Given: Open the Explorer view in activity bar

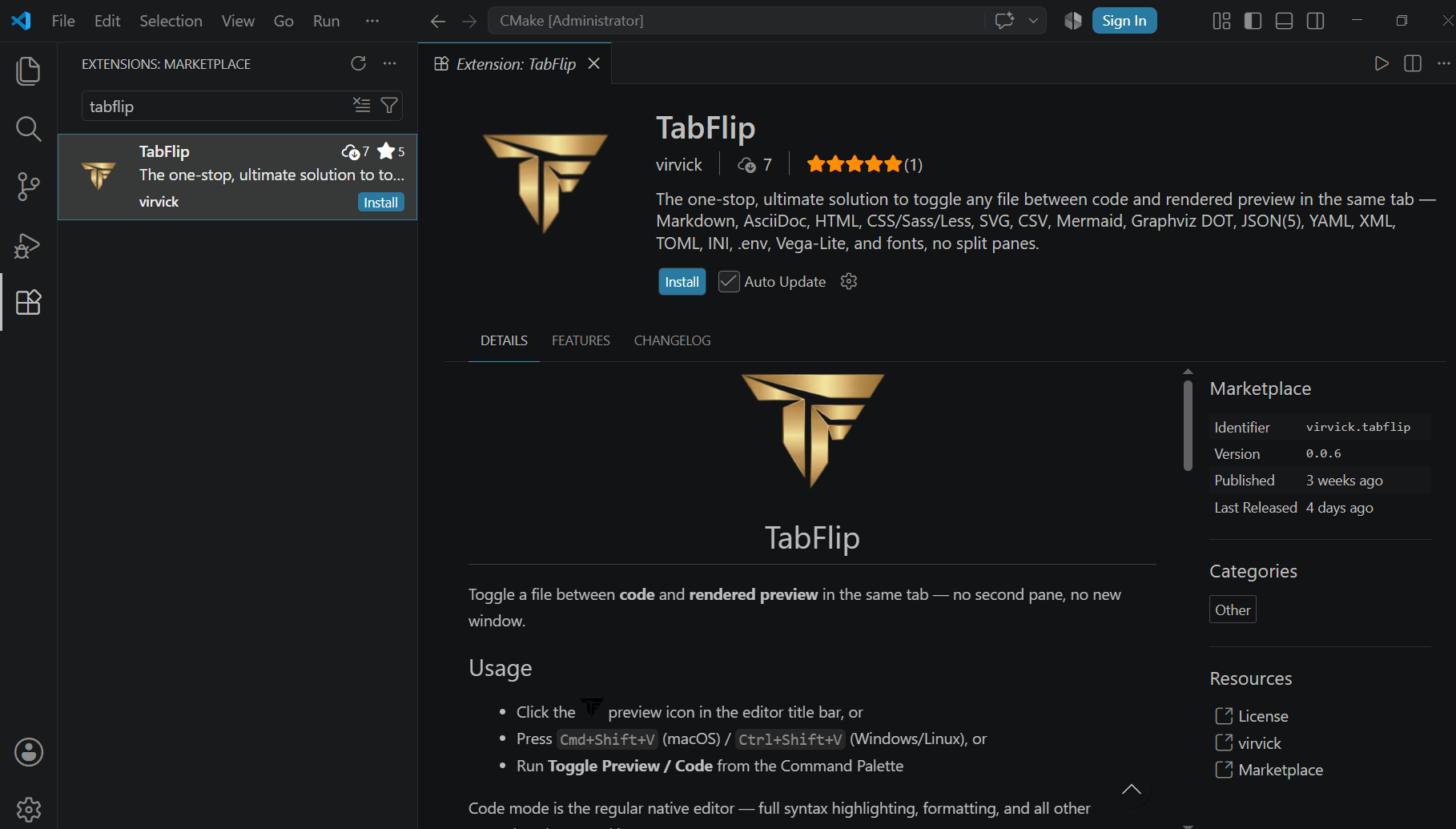Looking at the screenshot, I should 28,70.
